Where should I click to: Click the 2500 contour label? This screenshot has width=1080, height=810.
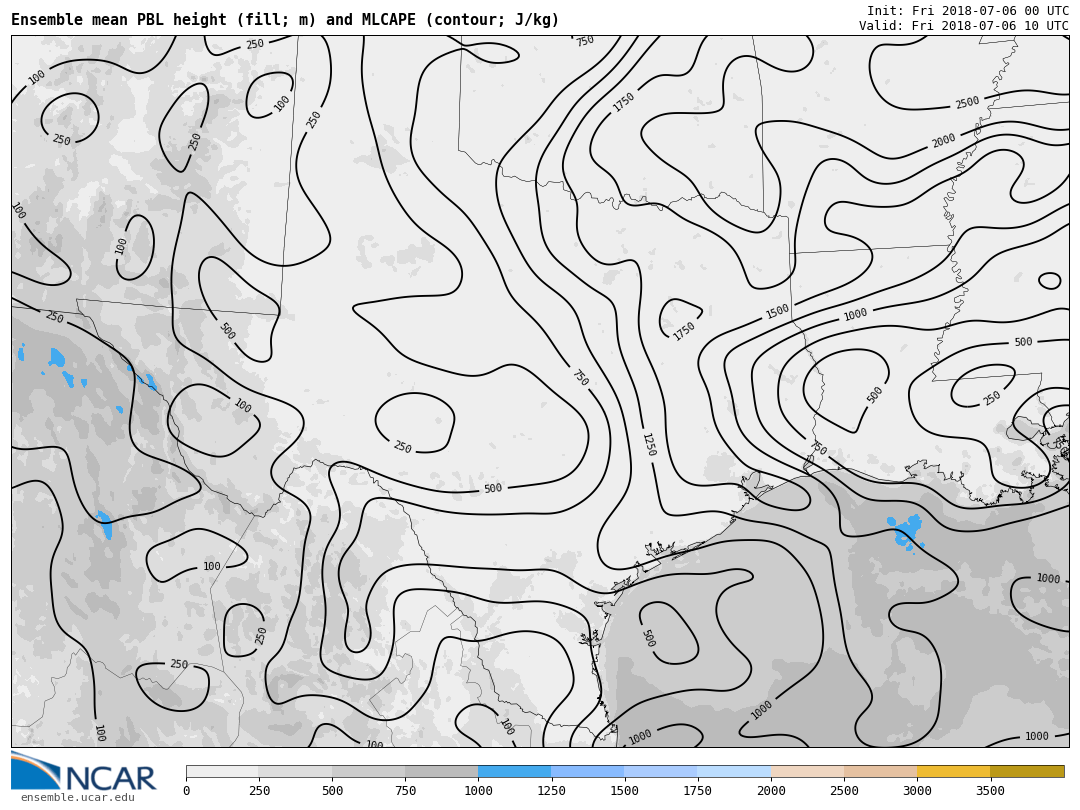[967, 103]
